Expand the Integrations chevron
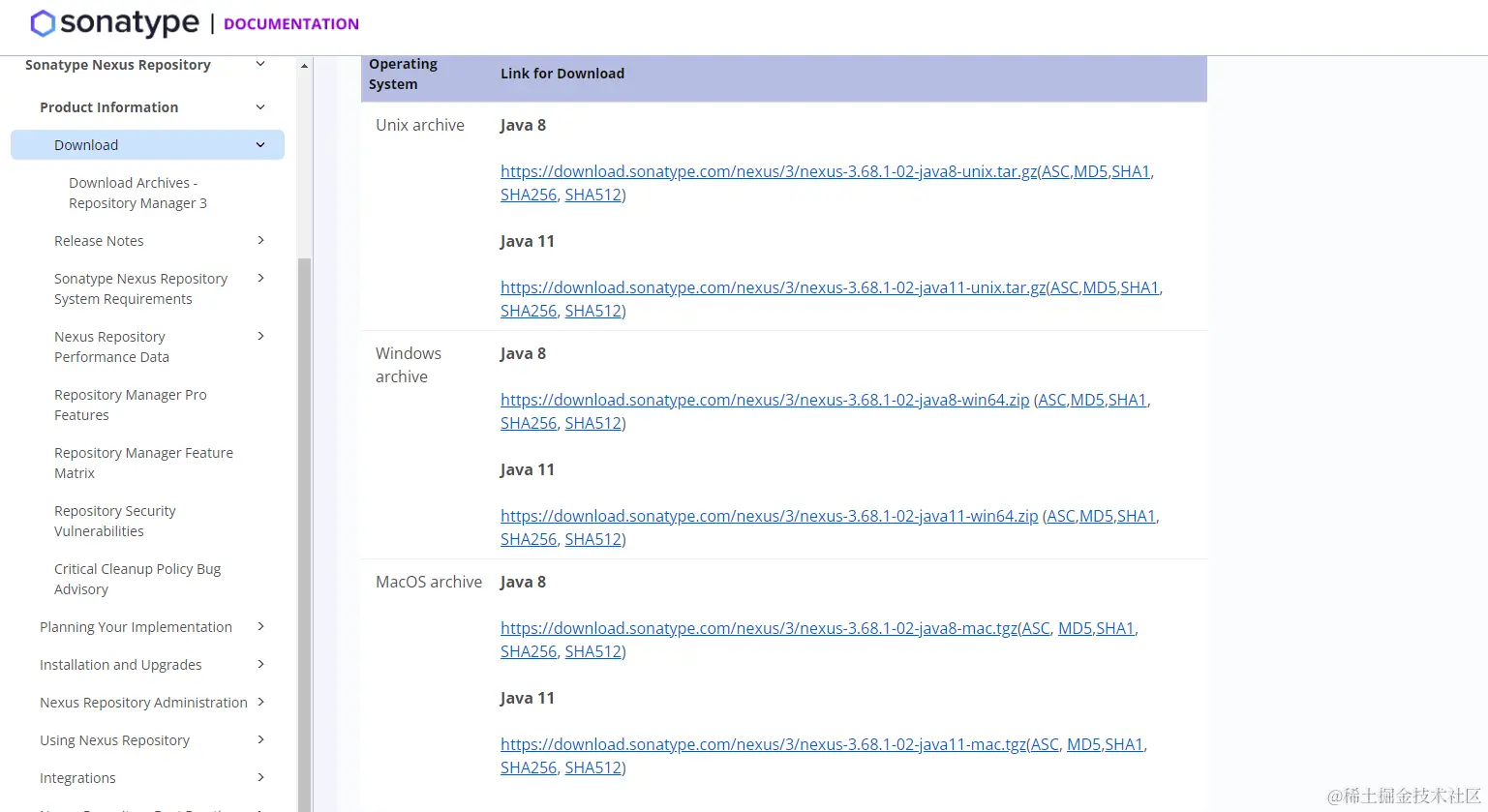This screenshot has height=812, width=1488. coord(260,777)
